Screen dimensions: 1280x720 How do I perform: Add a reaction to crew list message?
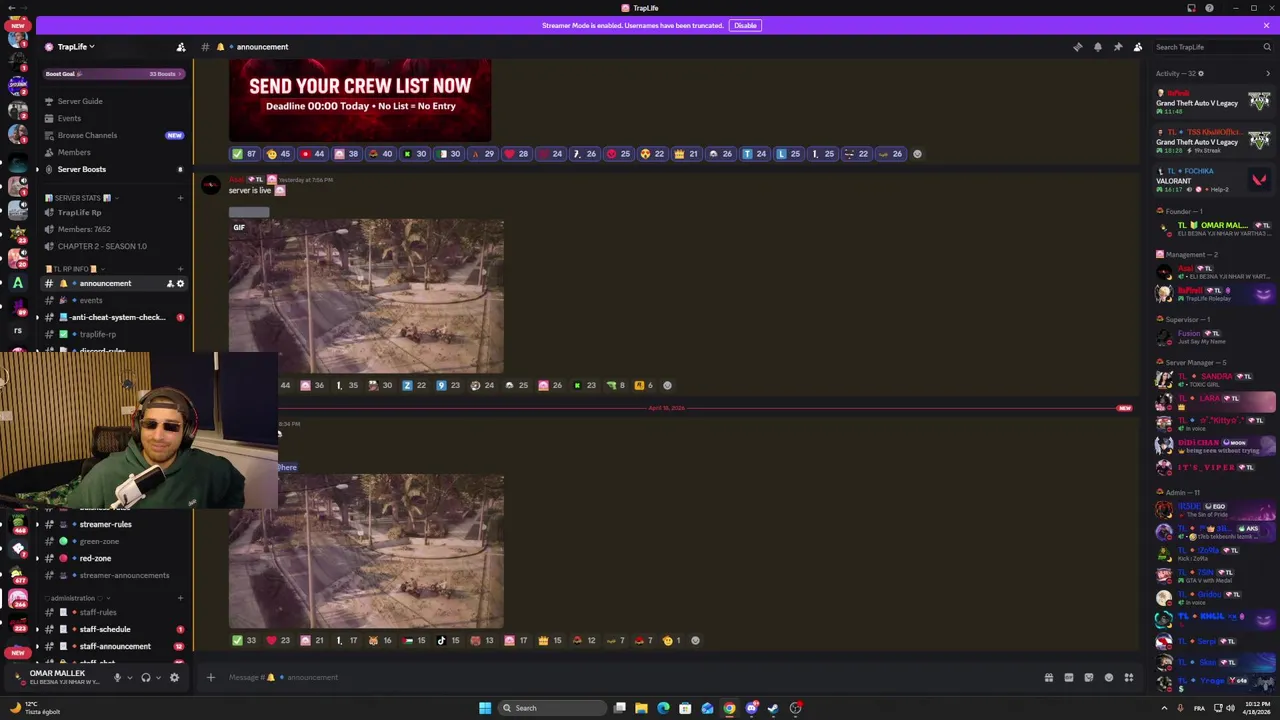tap(918, 154)
